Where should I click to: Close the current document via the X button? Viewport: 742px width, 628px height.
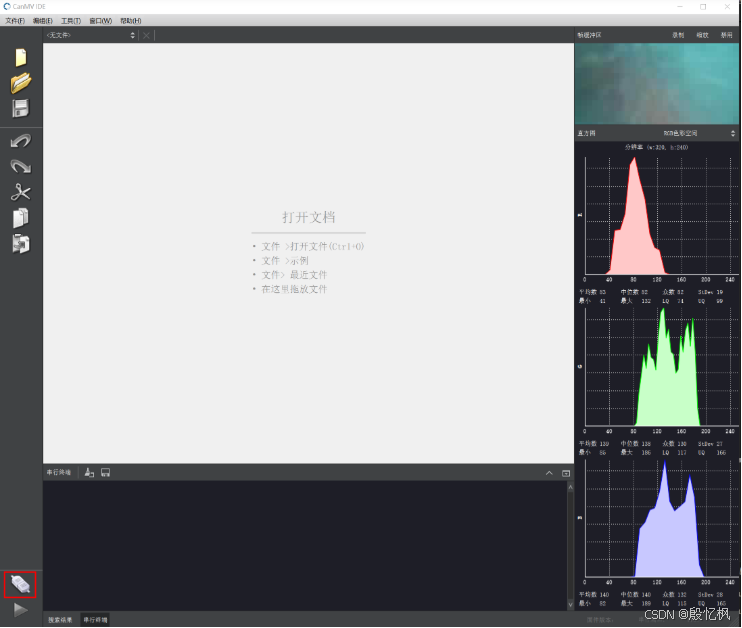tap(146, 35)
